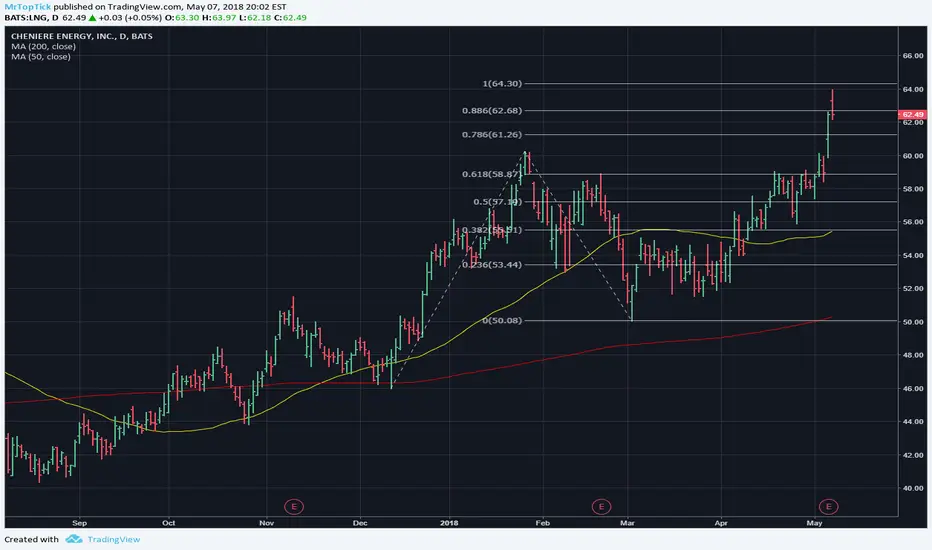Click the February earnings E marker
Viewport: 932px width, 550px height.
coord(601,507)
